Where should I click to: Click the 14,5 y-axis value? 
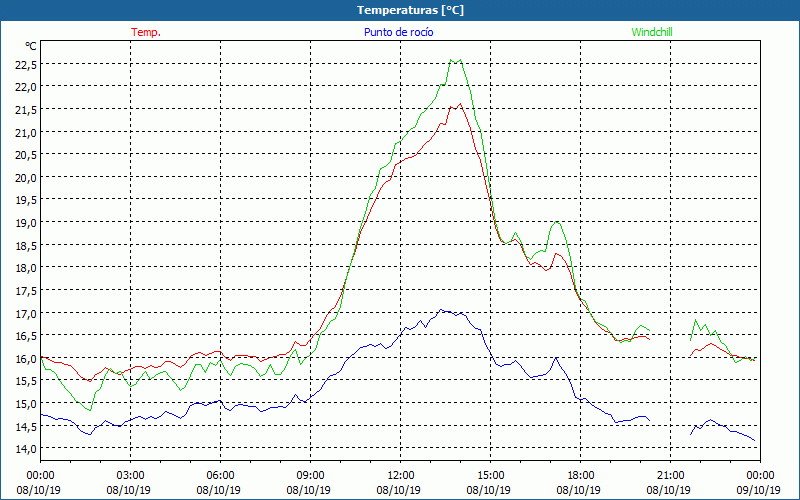[26, 426]
